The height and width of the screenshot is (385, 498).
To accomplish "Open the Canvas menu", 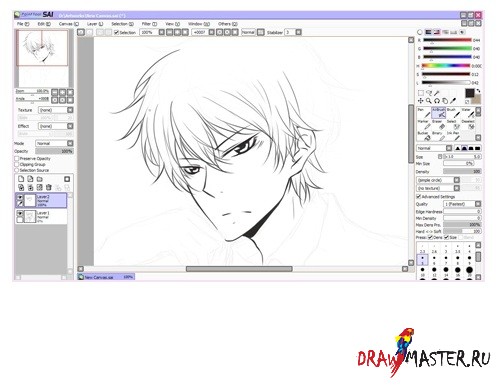I will pos(69,24).
